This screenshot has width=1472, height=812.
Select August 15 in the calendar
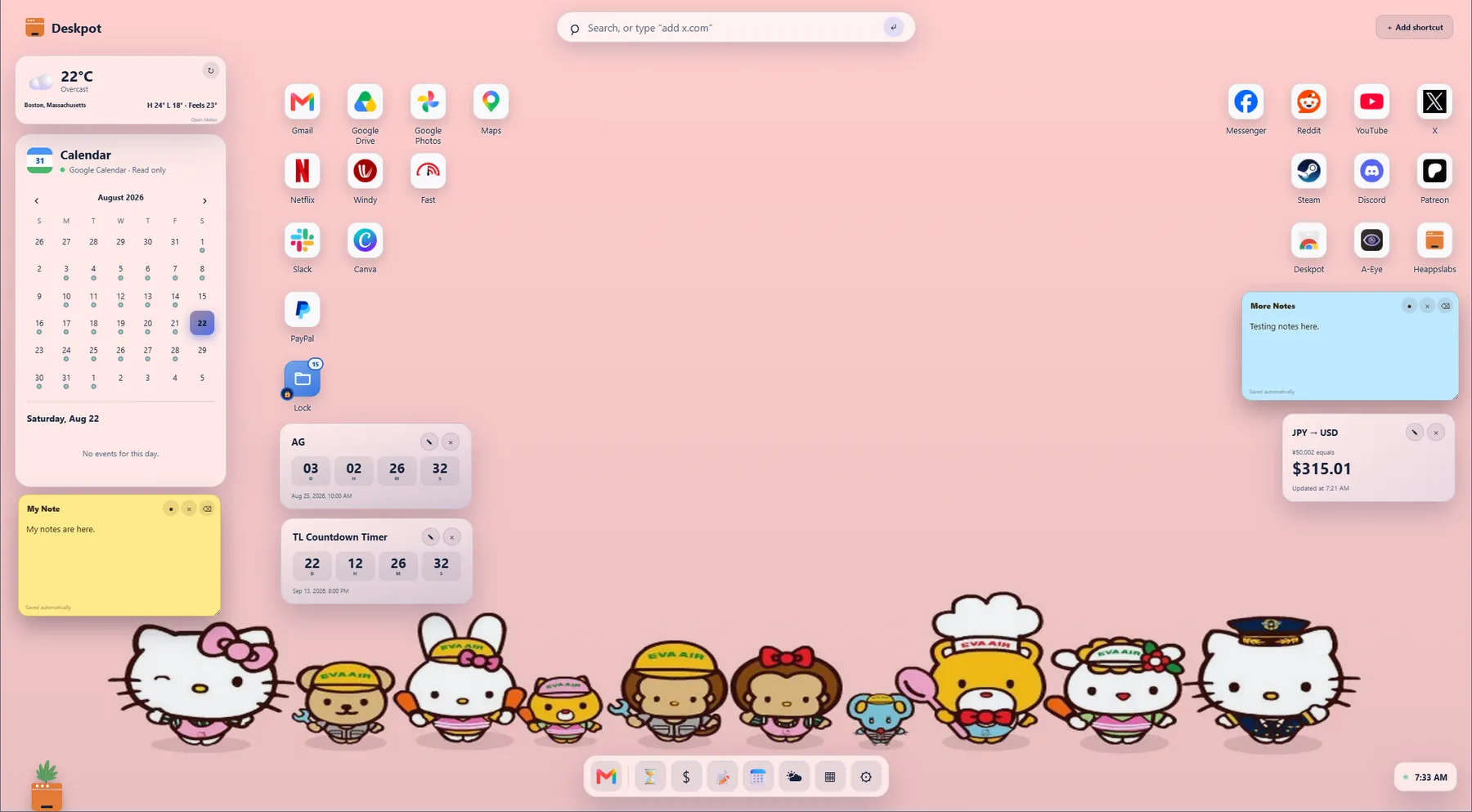pos(202,296)
